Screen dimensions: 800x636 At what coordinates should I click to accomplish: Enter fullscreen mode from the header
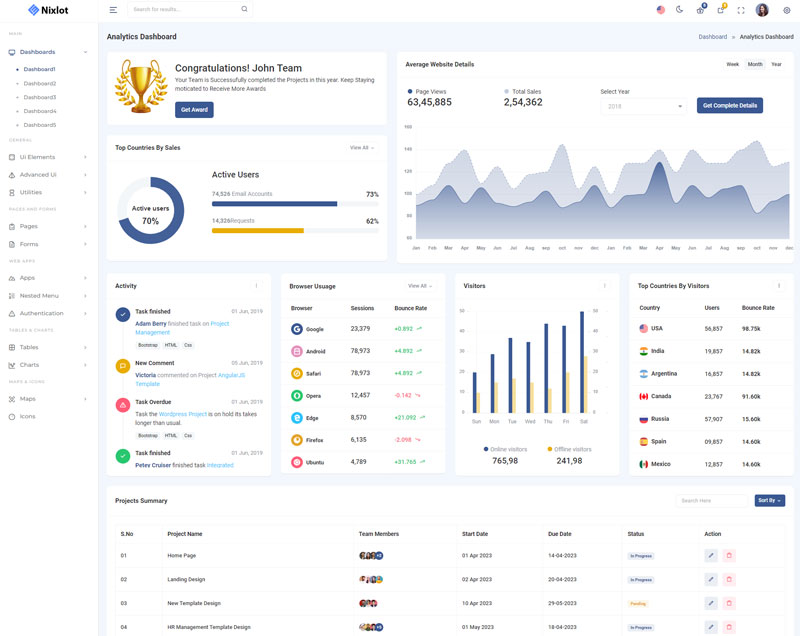[x=741, y=10]
